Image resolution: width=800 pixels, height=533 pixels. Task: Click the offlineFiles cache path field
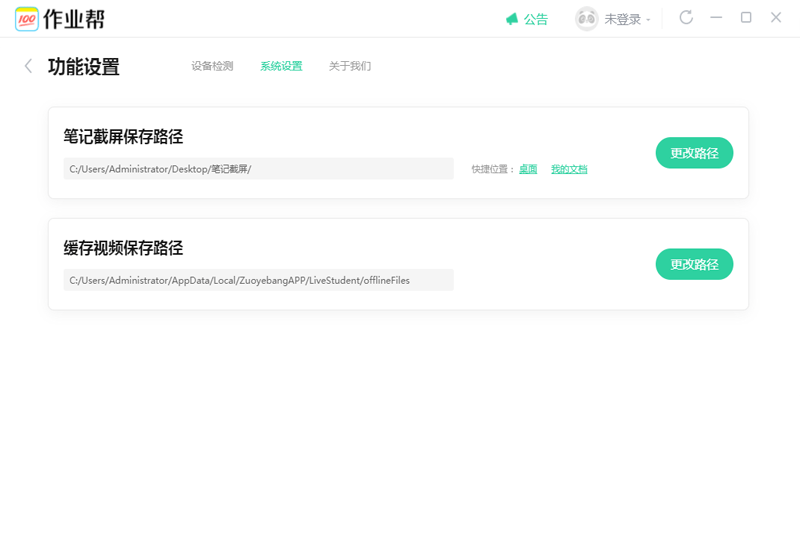258,280
